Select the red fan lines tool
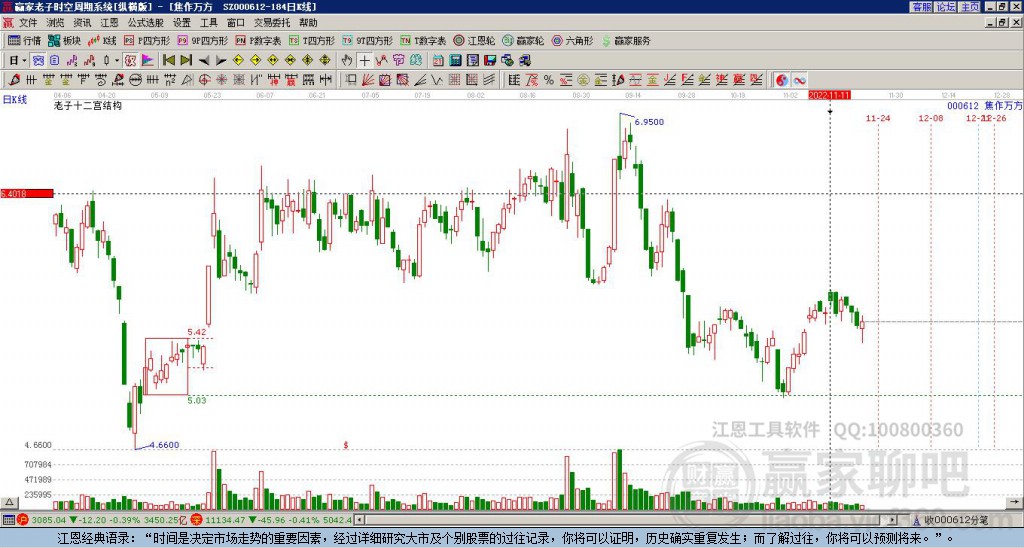 point(368,80)
